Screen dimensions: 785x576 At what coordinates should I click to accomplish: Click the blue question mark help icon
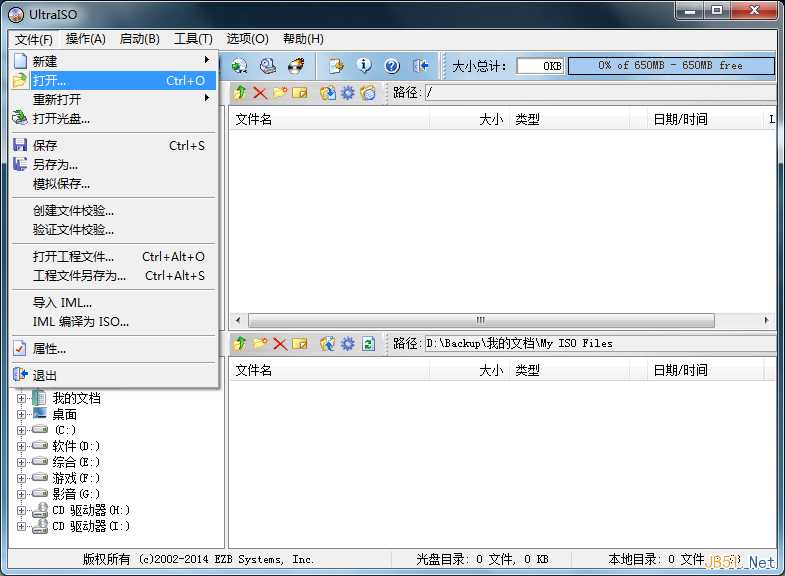pos(392,66)
